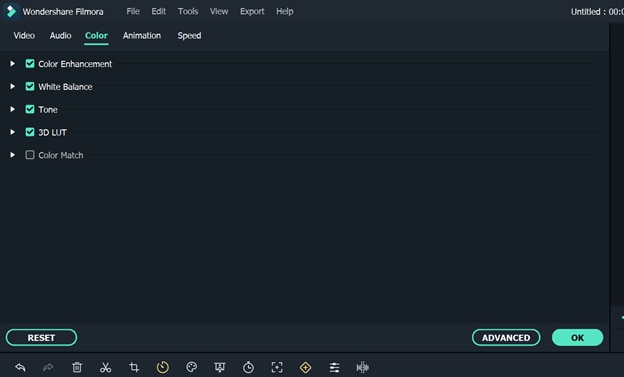624x377 pixels.
Task: Disable the Tone checkbox
Action: (30, 109)
